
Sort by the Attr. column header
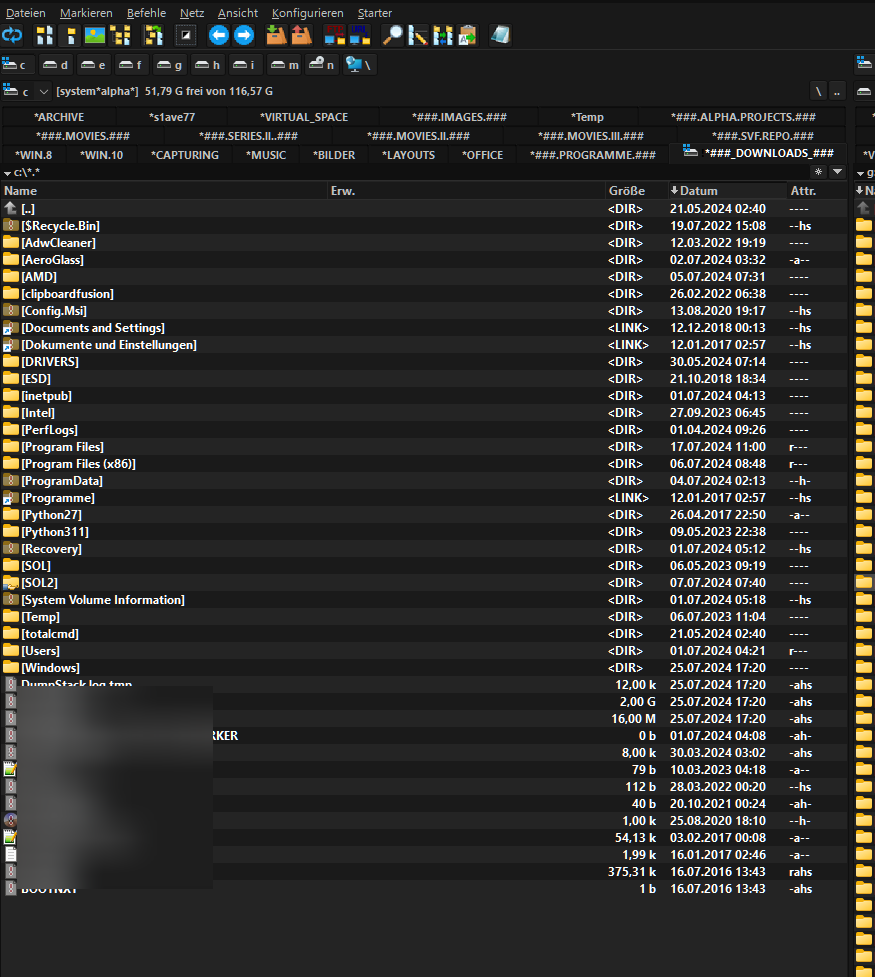[x=816, y=191]
